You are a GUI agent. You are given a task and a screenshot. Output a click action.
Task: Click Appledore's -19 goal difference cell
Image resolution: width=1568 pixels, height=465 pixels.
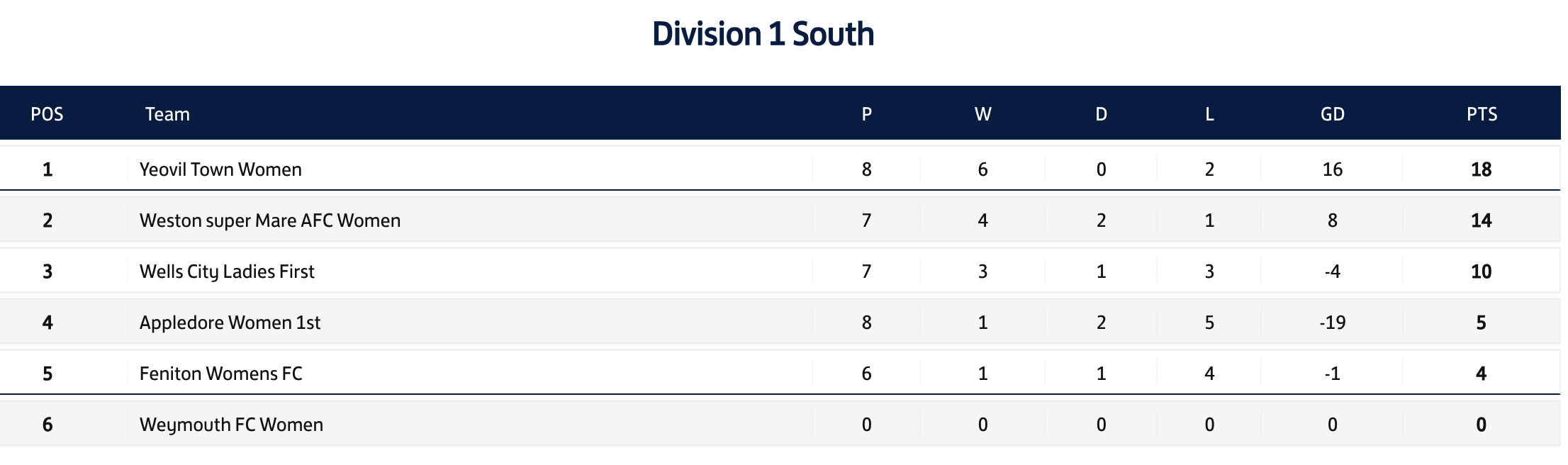[x=1332, y=323]
